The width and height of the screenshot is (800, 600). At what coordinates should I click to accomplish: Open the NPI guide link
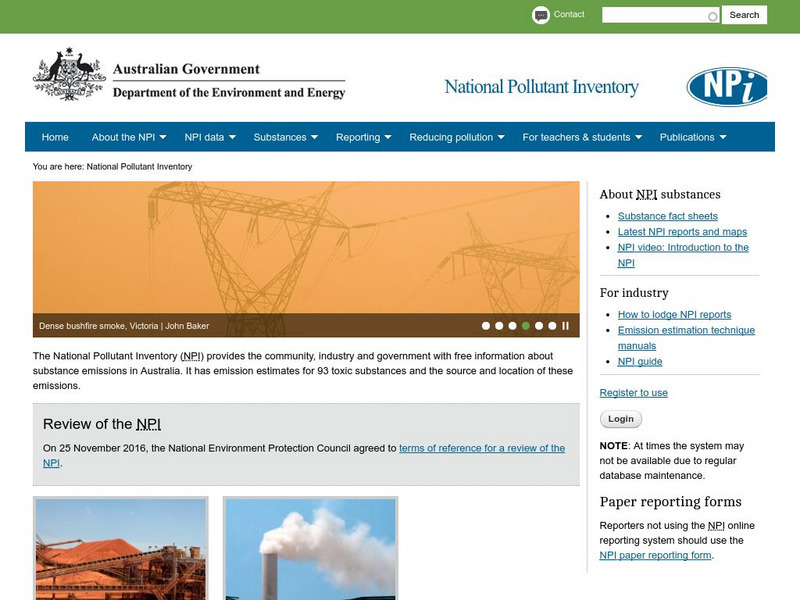point(640,362)
